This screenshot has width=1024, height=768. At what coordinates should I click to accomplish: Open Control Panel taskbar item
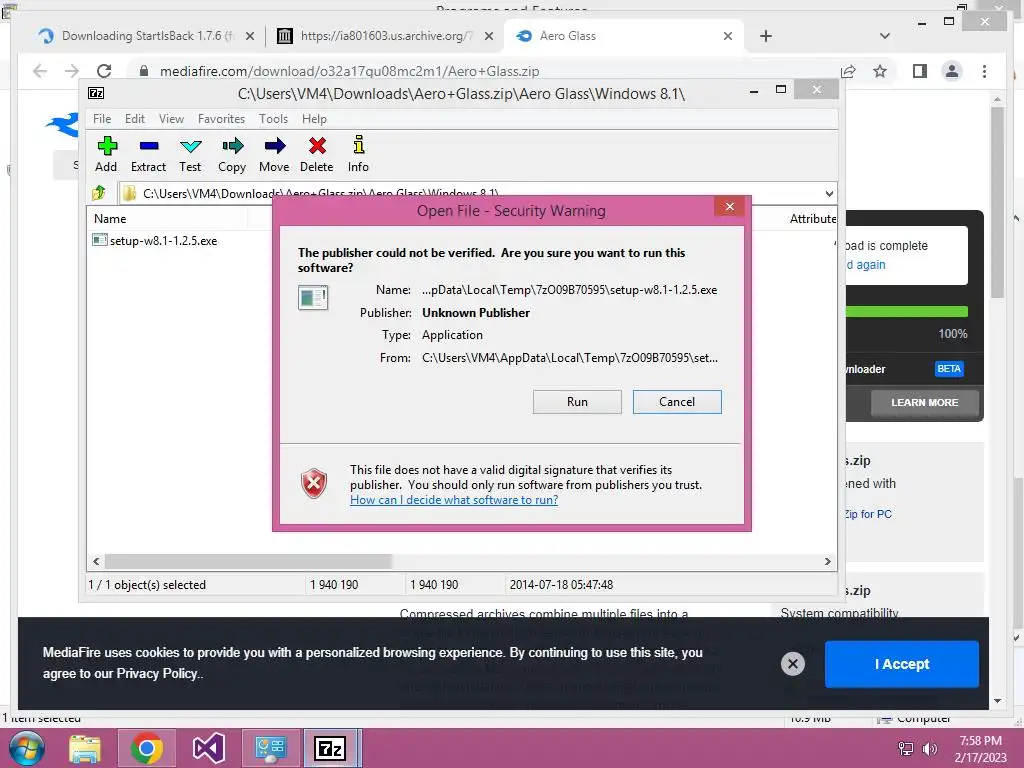tap(270, 748)
